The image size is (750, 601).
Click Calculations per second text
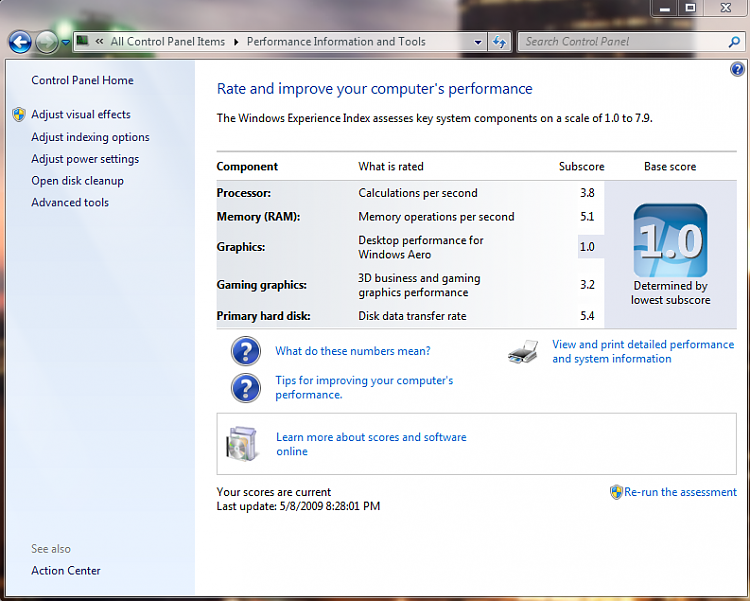[418, 193]
